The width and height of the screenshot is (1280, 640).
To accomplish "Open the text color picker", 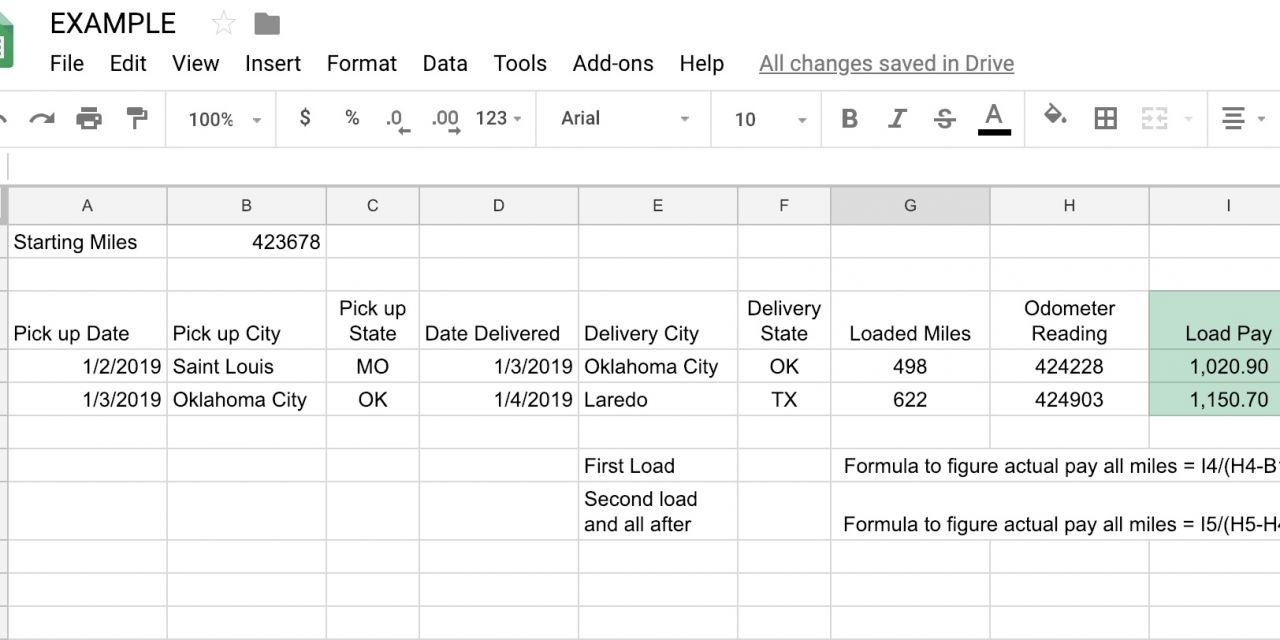I will click(x=993, y=118).
